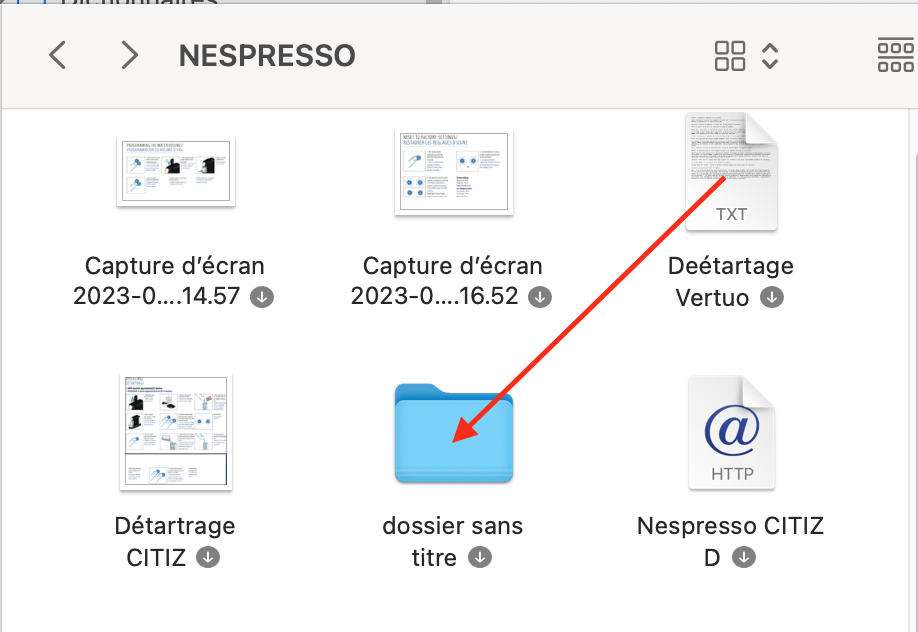
Task: Click the "Deétartage Vertuo" file name label
Action: point(730,267)
